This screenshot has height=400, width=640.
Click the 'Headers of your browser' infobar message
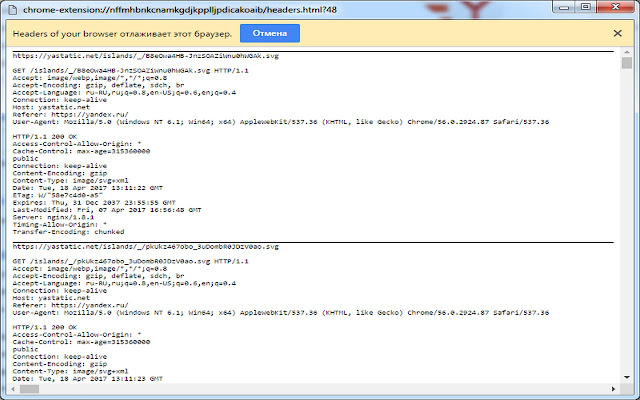[122, 34]
